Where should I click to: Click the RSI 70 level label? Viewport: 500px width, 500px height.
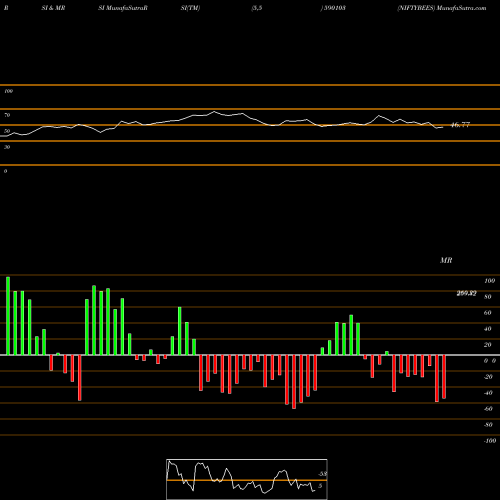pyautogui.click(x=7, y=115)
